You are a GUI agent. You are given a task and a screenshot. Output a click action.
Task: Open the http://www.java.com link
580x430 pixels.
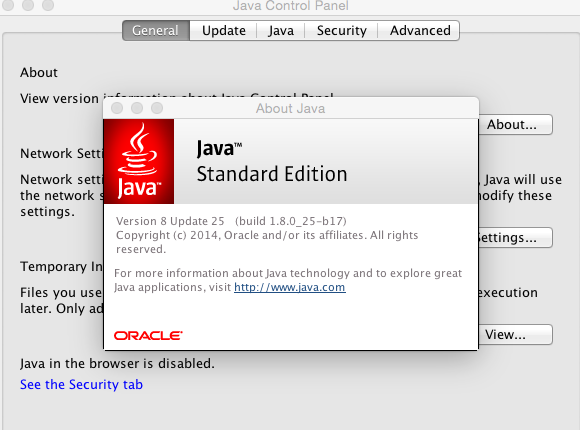290,287
